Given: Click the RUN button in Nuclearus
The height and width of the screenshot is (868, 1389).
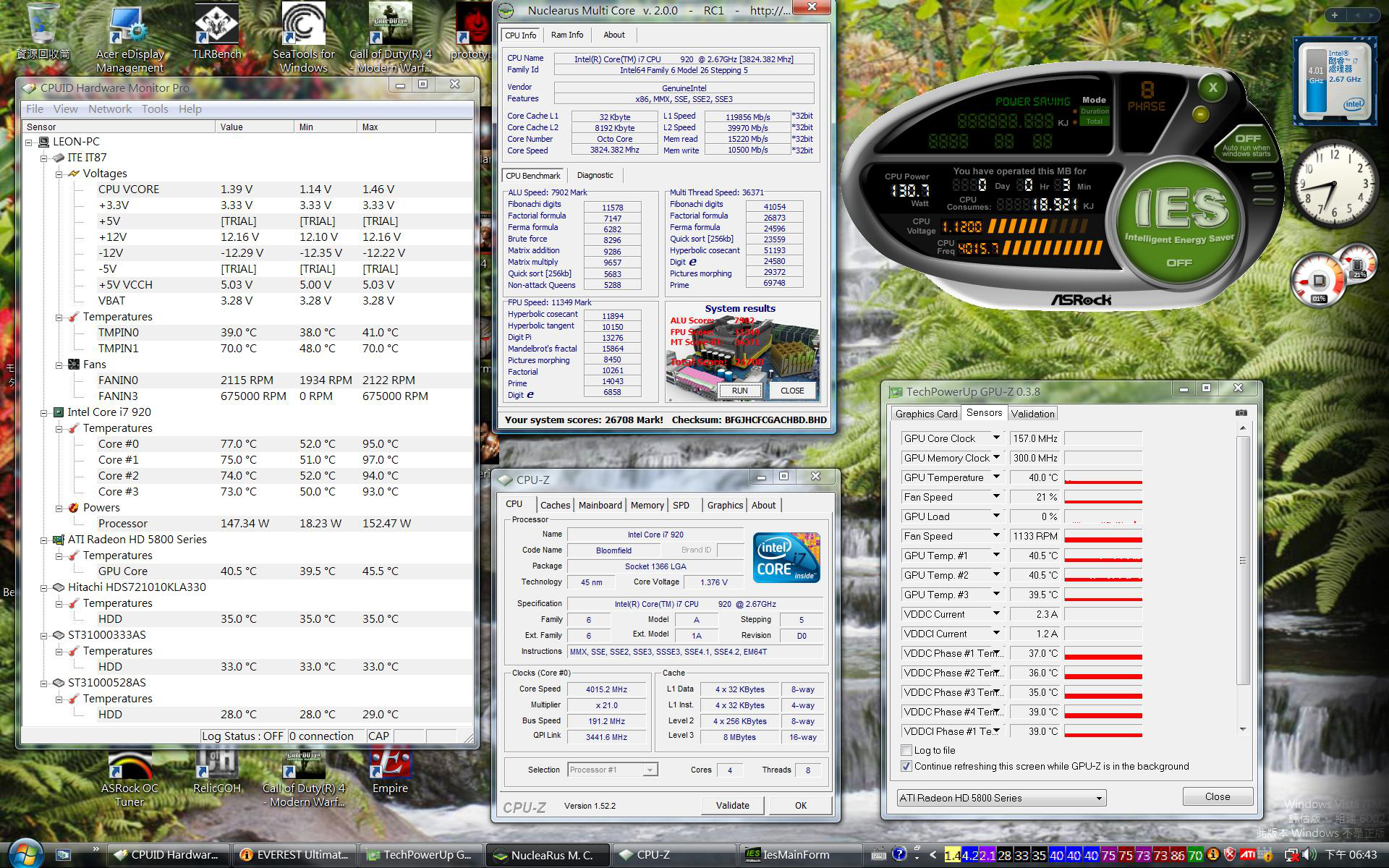Looking at the screenshot, I should (739, 391).
